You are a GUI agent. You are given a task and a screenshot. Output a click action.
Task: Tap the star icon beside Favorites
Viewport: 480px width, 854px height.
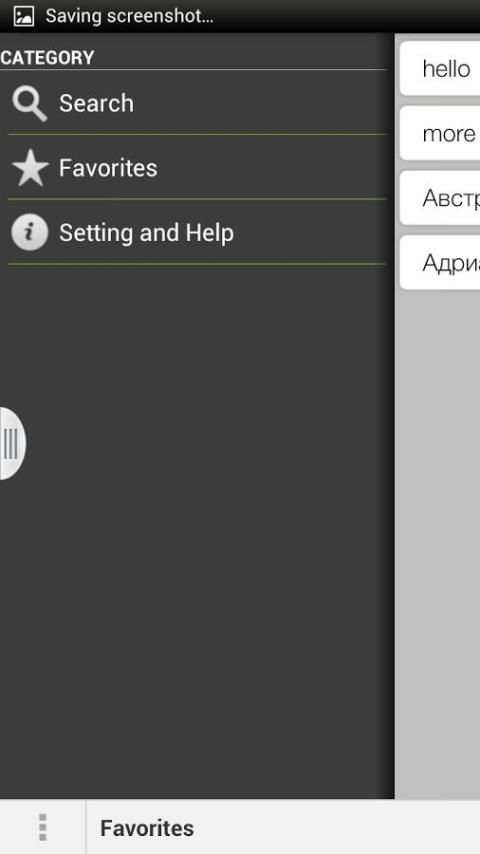point(30,168)
